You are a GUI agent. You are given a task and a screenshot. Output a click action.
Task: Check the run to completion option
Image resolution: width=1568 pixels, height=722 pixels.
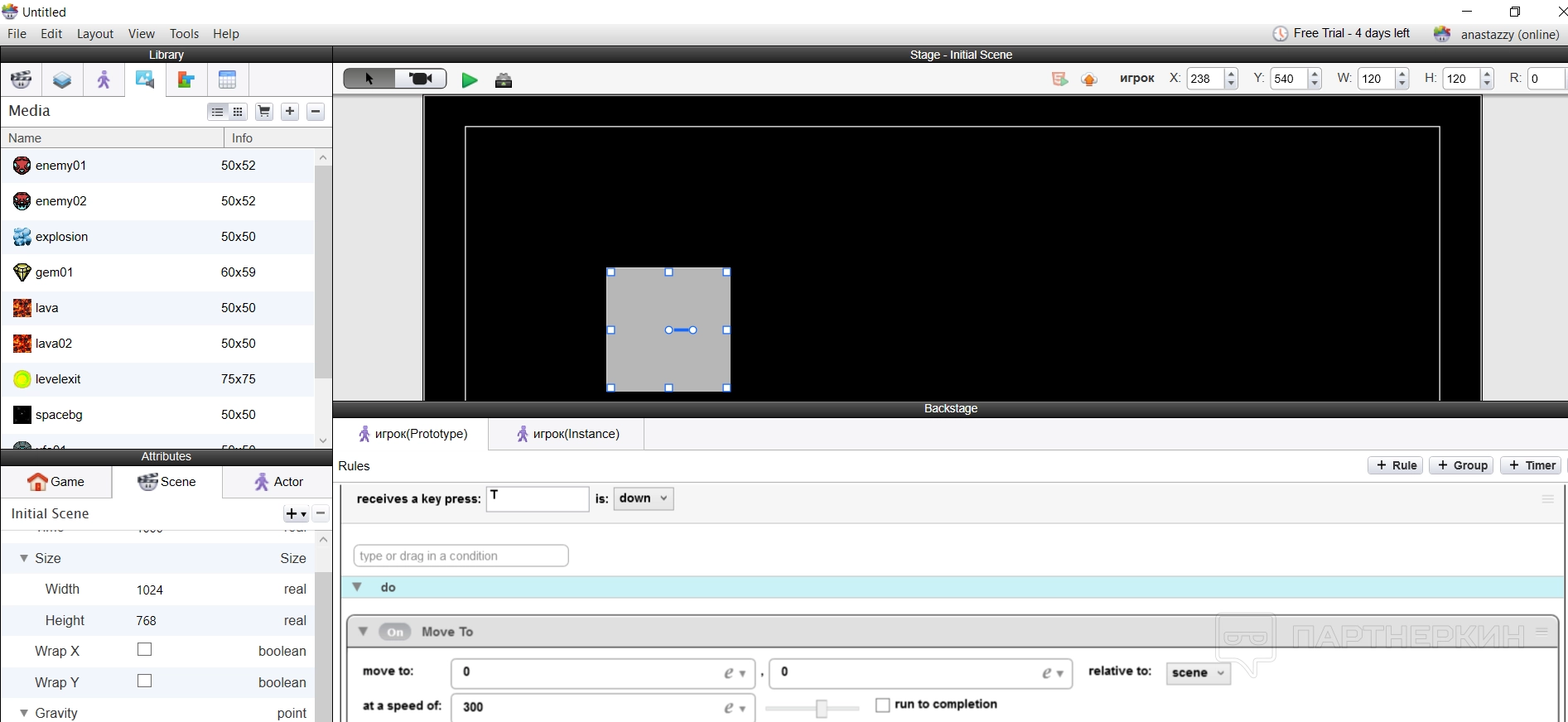pyautogui.click(x=883, y=705)
